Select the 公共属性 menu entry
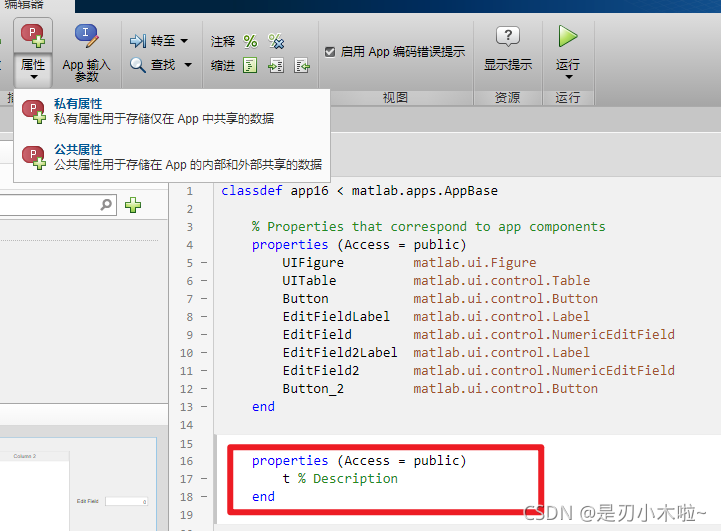 click(172, 157)
